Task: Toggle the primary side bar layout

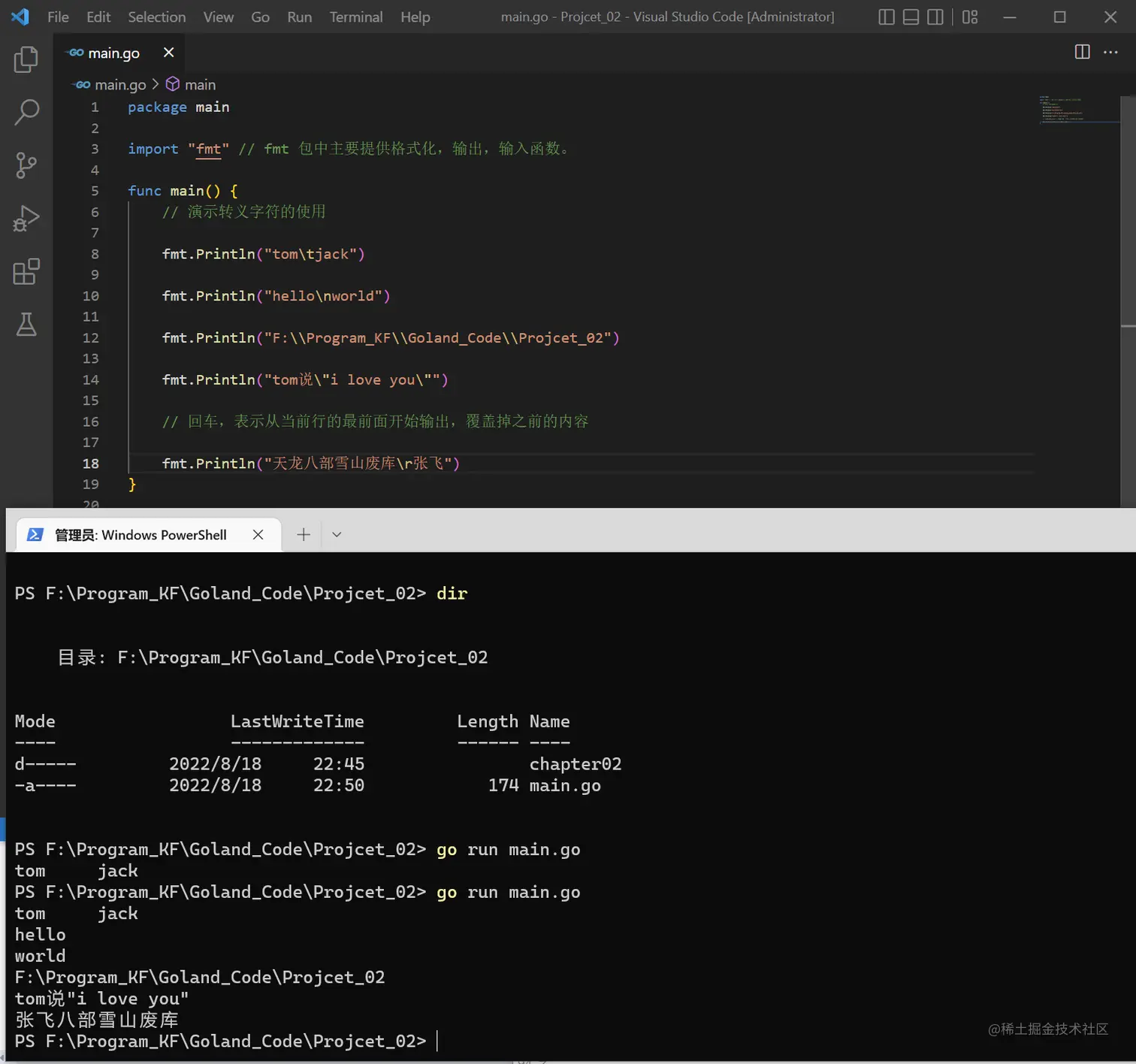Action: pos(887,17)
